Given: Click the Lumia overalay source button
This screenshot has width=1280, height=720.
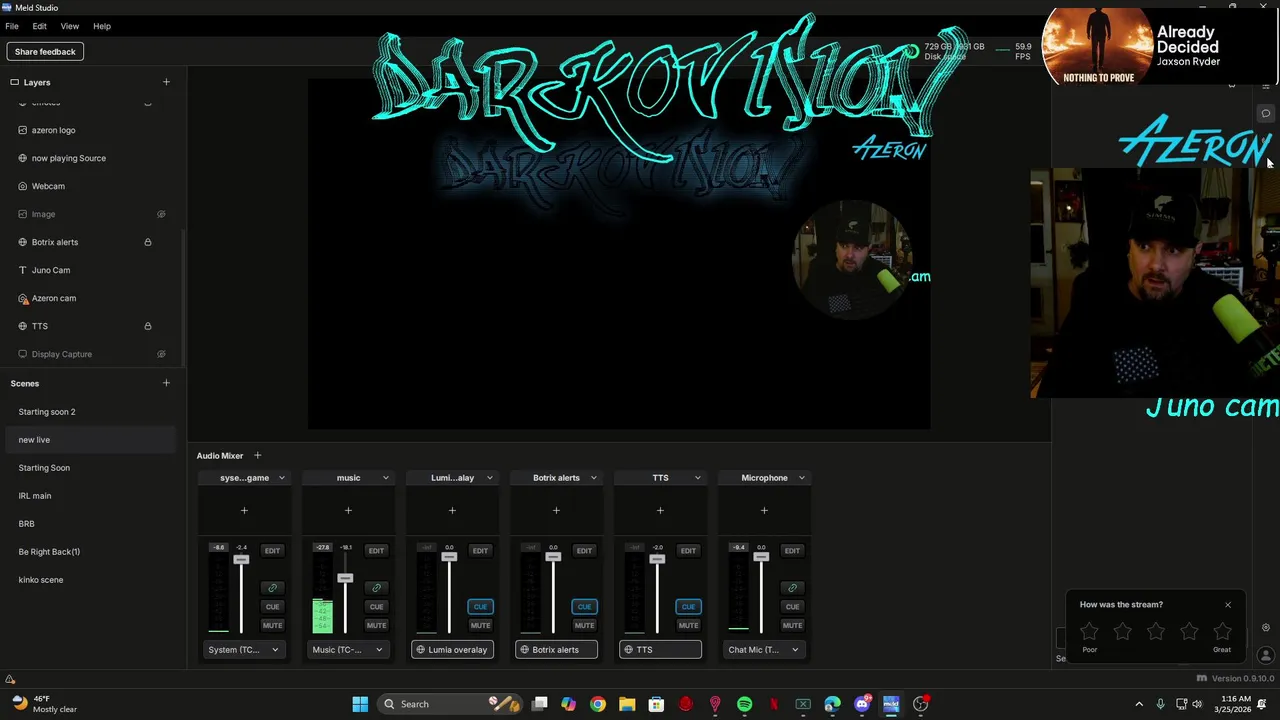Looking at the screenshot, I should 452,650.
